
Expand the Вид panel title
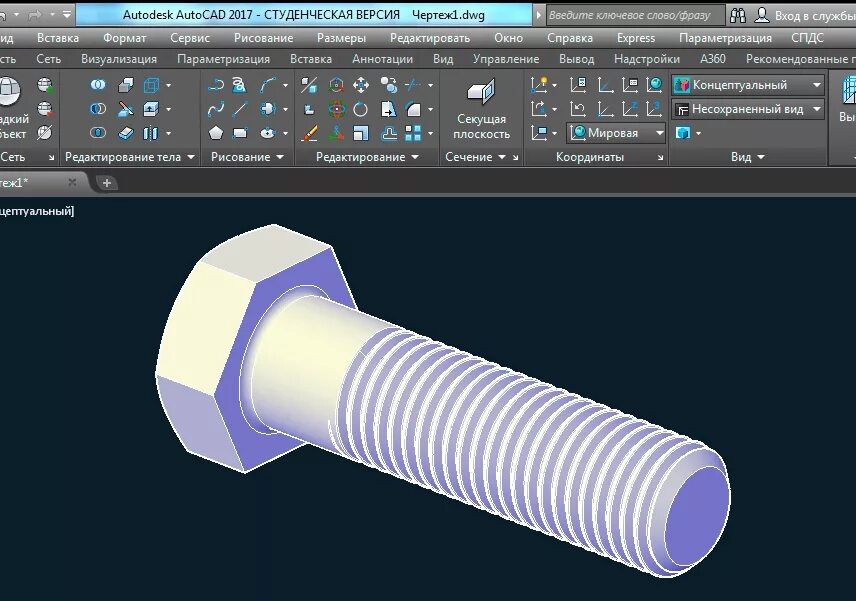[x=748, y=157]
